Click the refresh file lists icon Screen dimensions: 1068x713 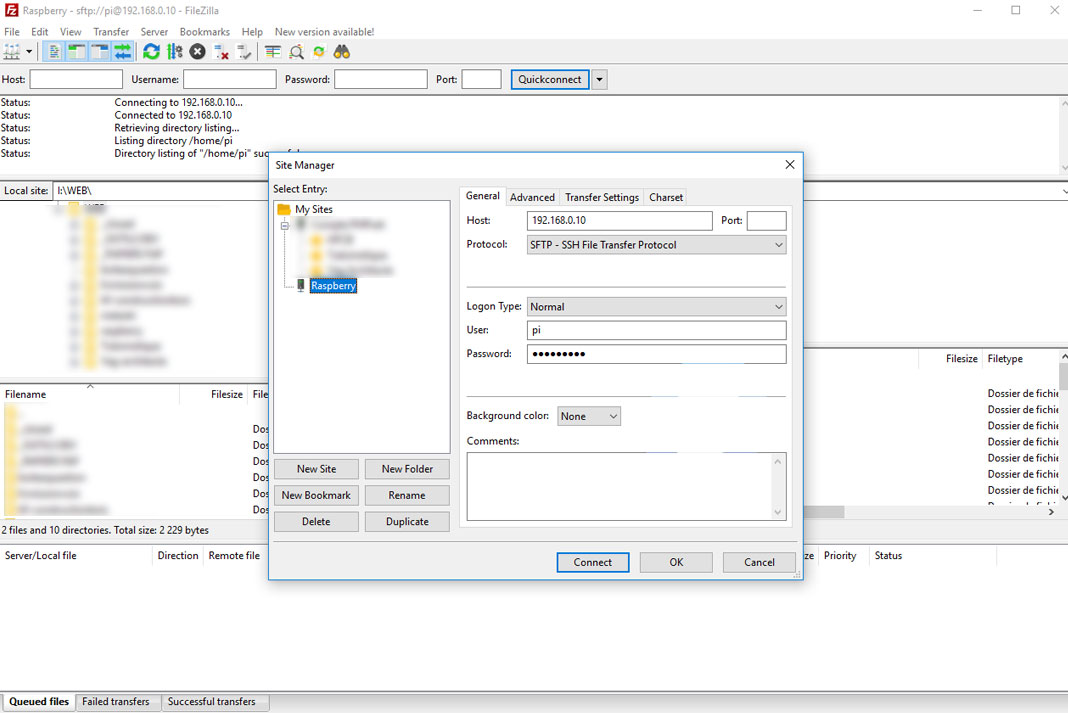coord(151,52)
